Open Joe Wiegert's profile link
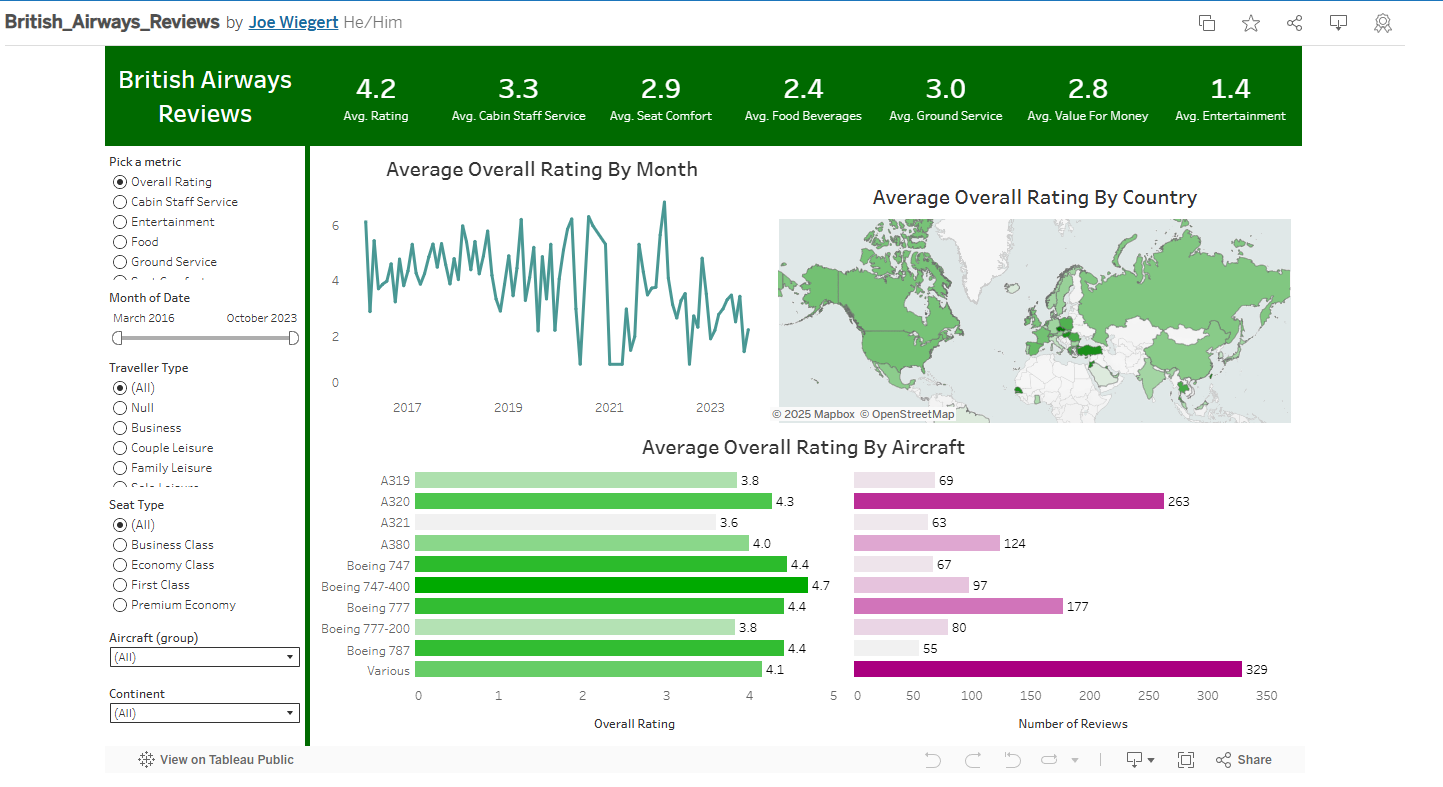The width and height of the screenshot is (1443, 787). point(293,22)
